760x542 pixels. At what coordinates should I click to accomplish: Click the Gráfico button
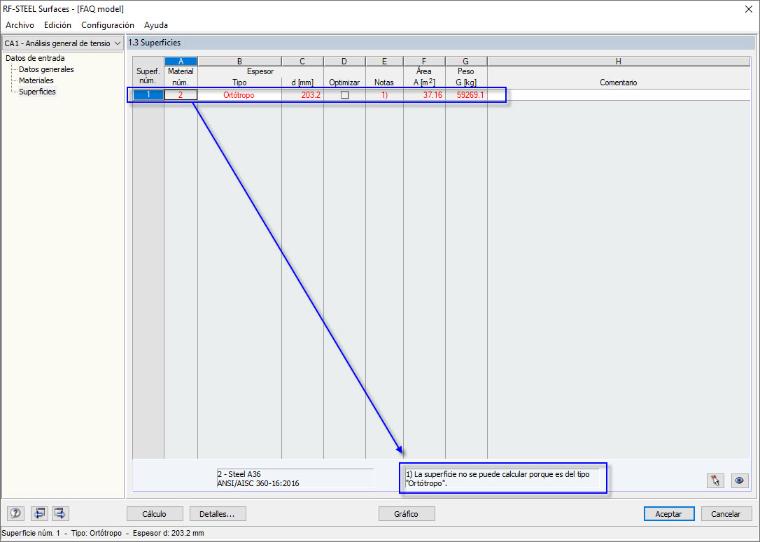click(x=406, y=514)
